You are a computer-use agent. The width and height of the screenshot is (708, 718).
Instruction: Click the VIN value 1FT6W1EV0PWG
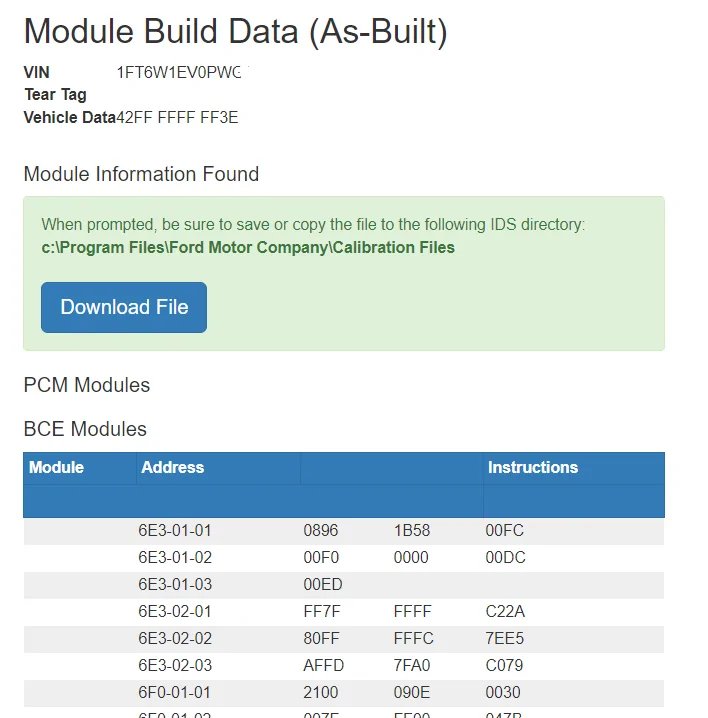[x=179, y=72]
